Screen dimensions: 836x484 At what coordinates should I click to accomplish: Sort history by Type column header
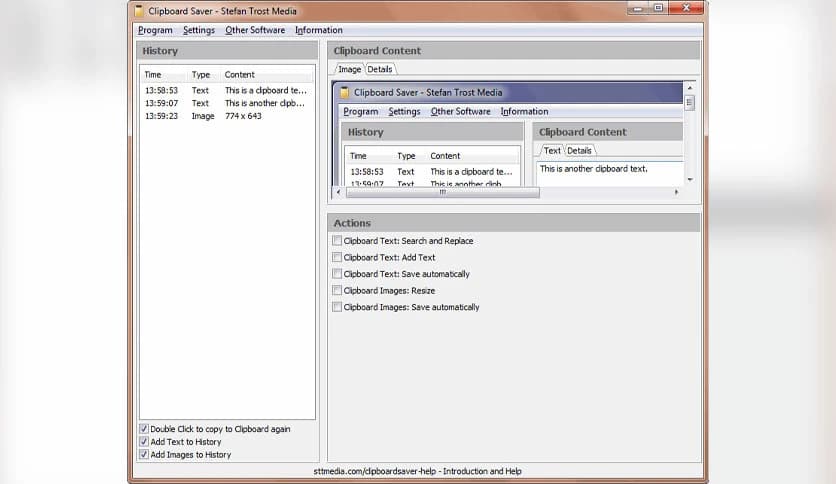point(204,75)
